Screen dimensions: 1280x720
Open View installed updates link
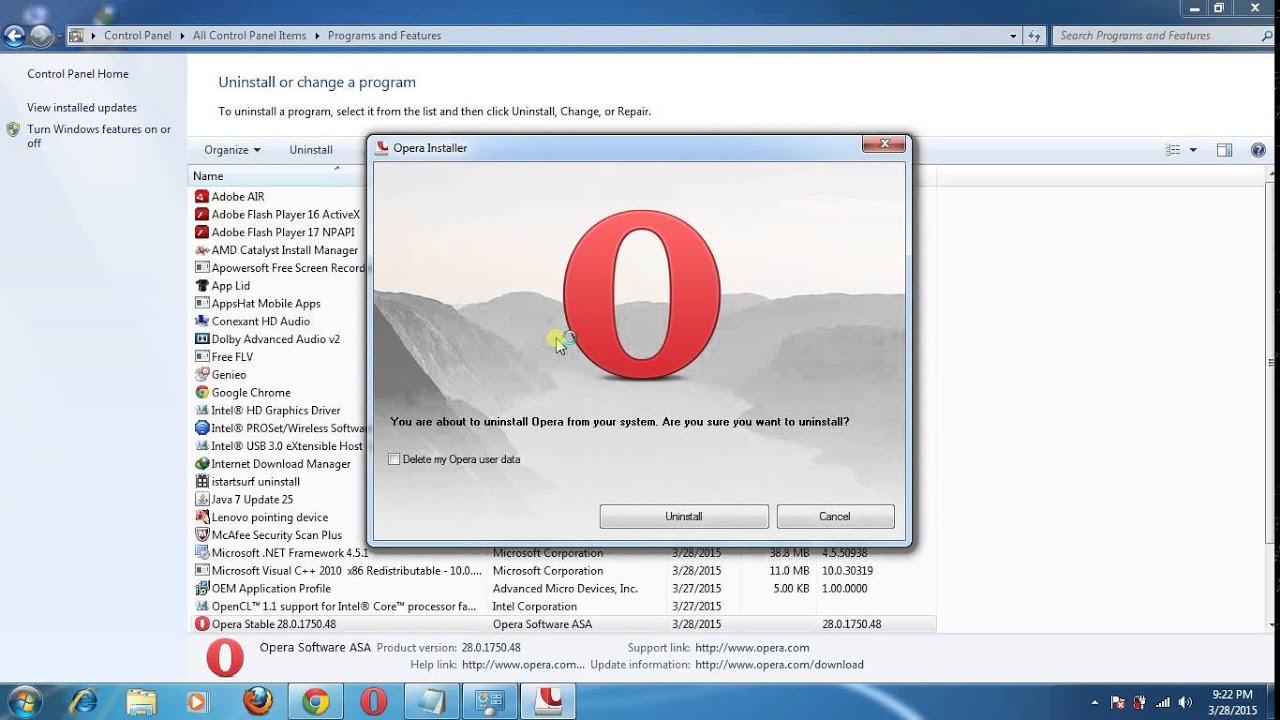coord(82,108)
